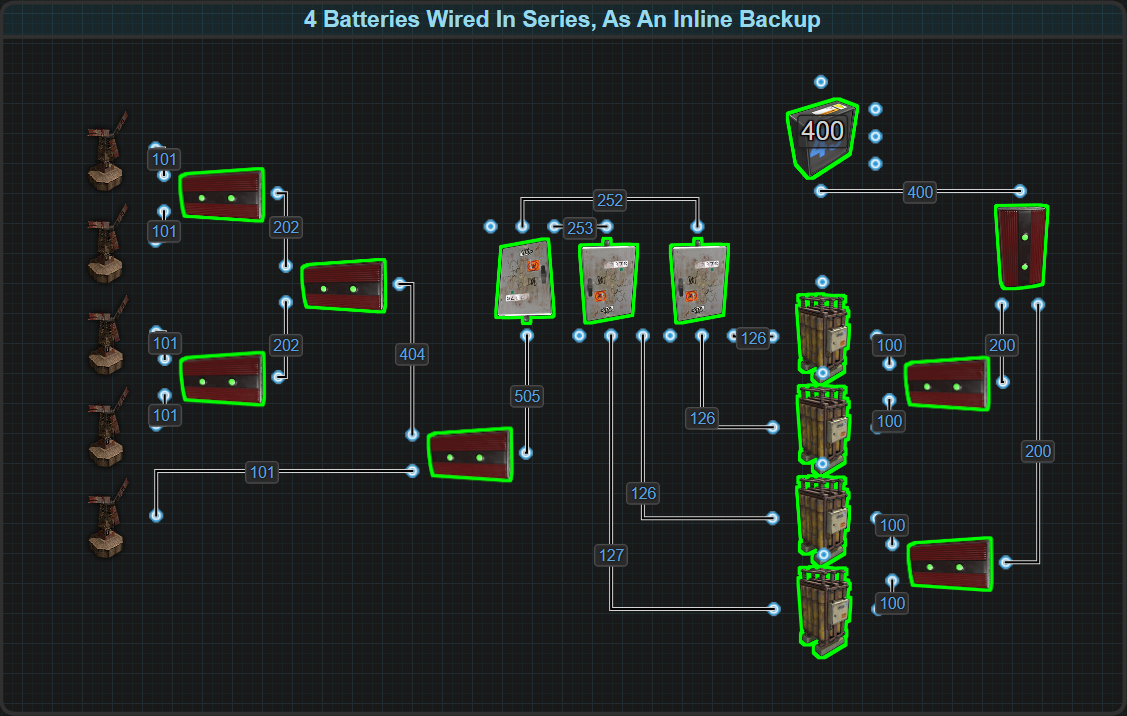This screenshot has width=1127, height=716.
Task: Click the 253 wire label
Action: [x=580, y=228]
